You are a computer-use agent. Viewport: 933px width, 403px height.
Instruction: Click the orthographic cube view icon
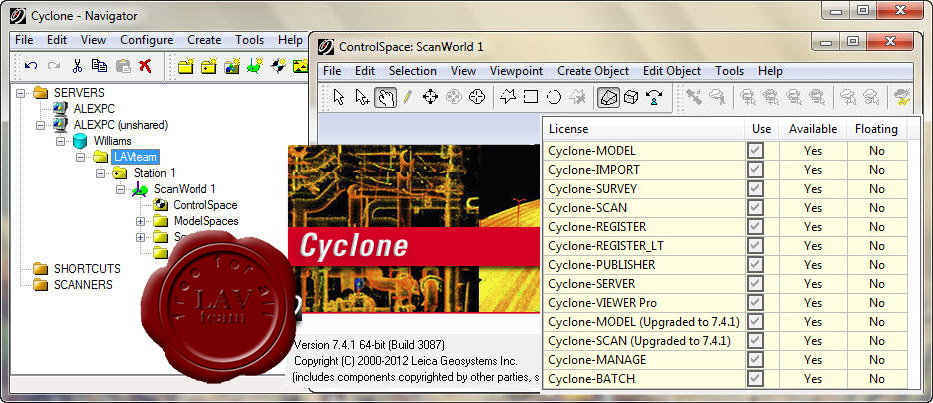coord(631,97)
